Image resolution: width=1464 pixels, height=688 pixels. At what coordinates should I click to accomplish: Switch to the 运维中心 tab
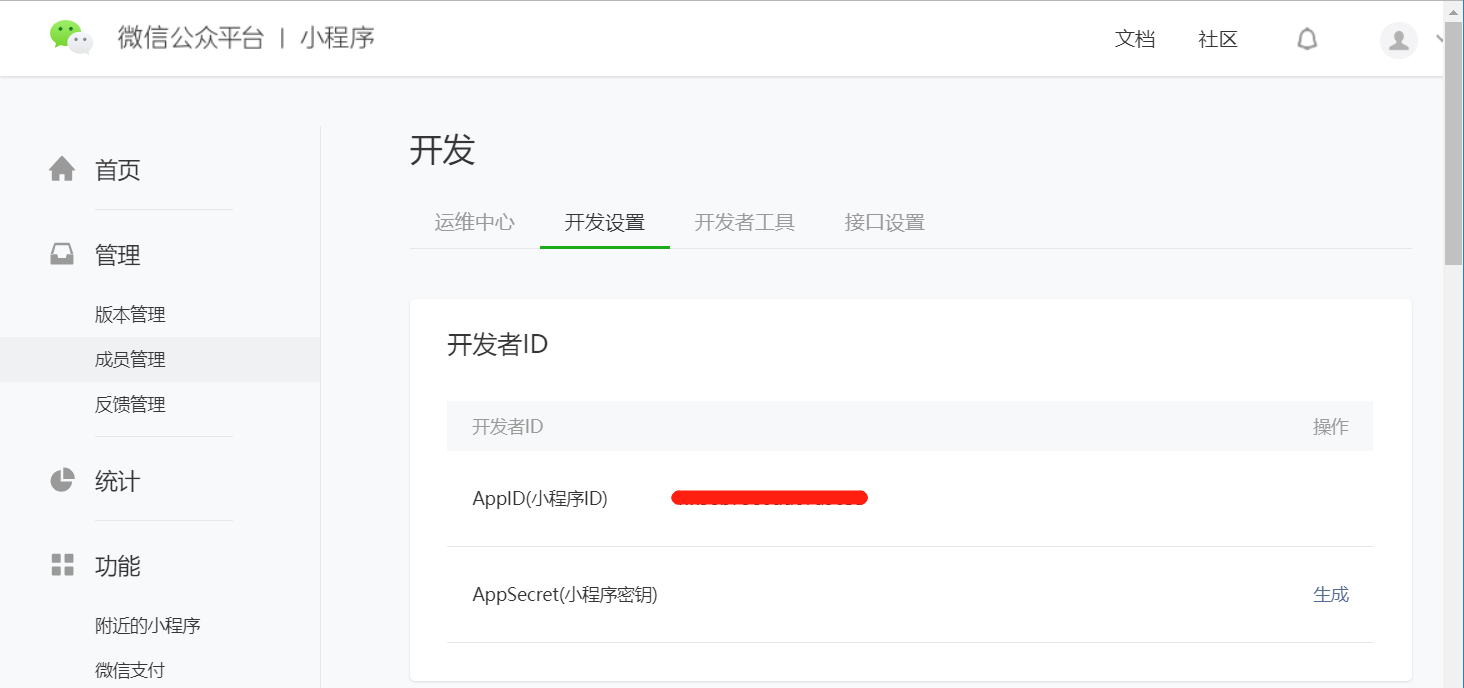475,222
